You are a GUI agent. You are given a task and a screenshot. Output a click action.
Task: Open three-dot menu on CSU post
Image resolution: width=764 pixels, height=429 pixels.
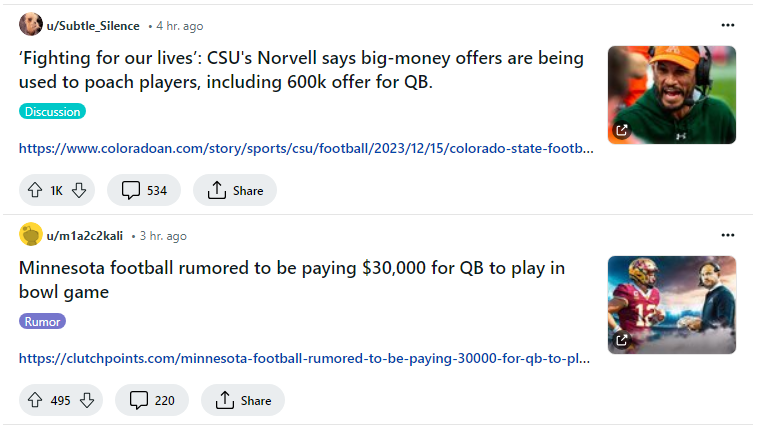pos(727,25)
